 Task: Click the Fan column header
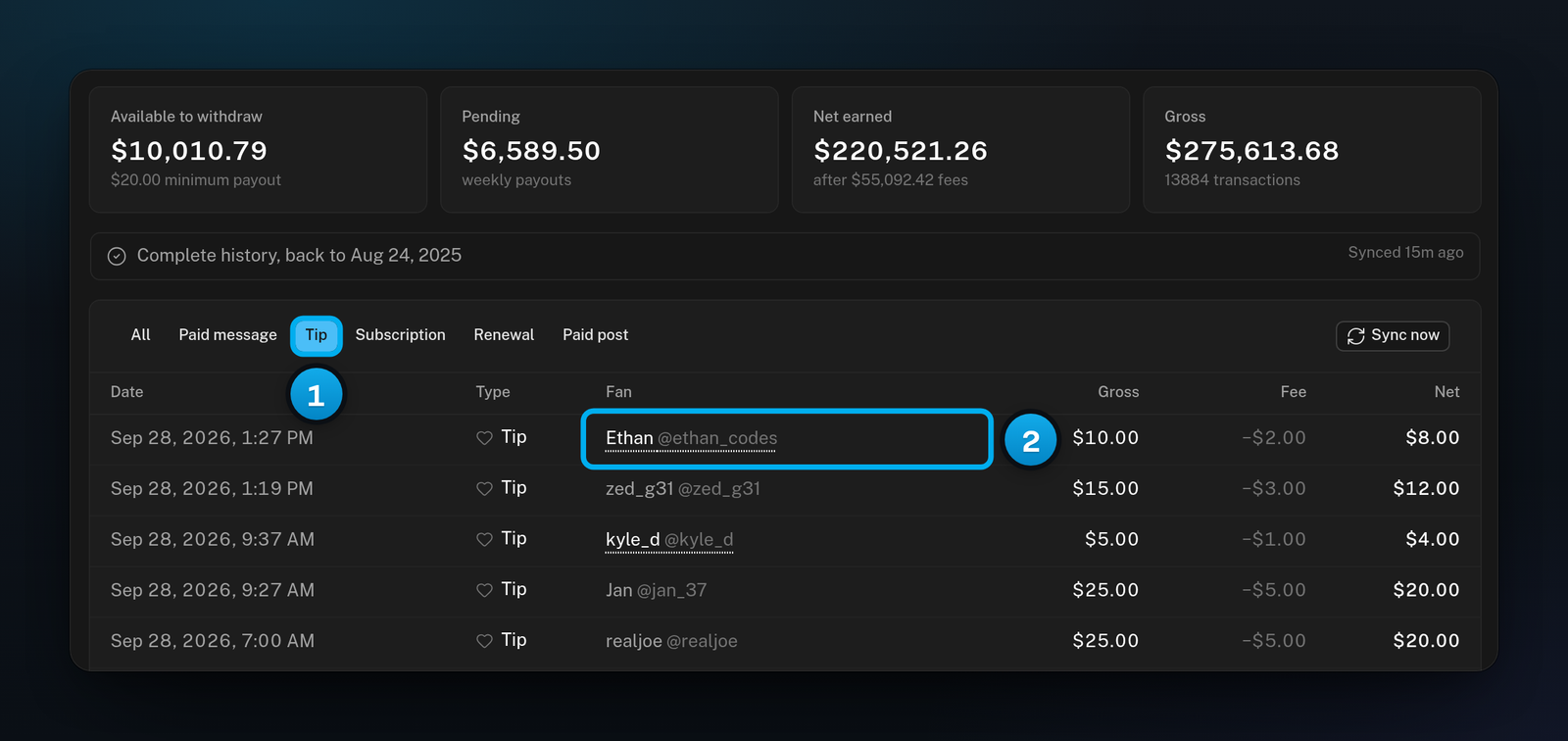[x=618, y=392]
